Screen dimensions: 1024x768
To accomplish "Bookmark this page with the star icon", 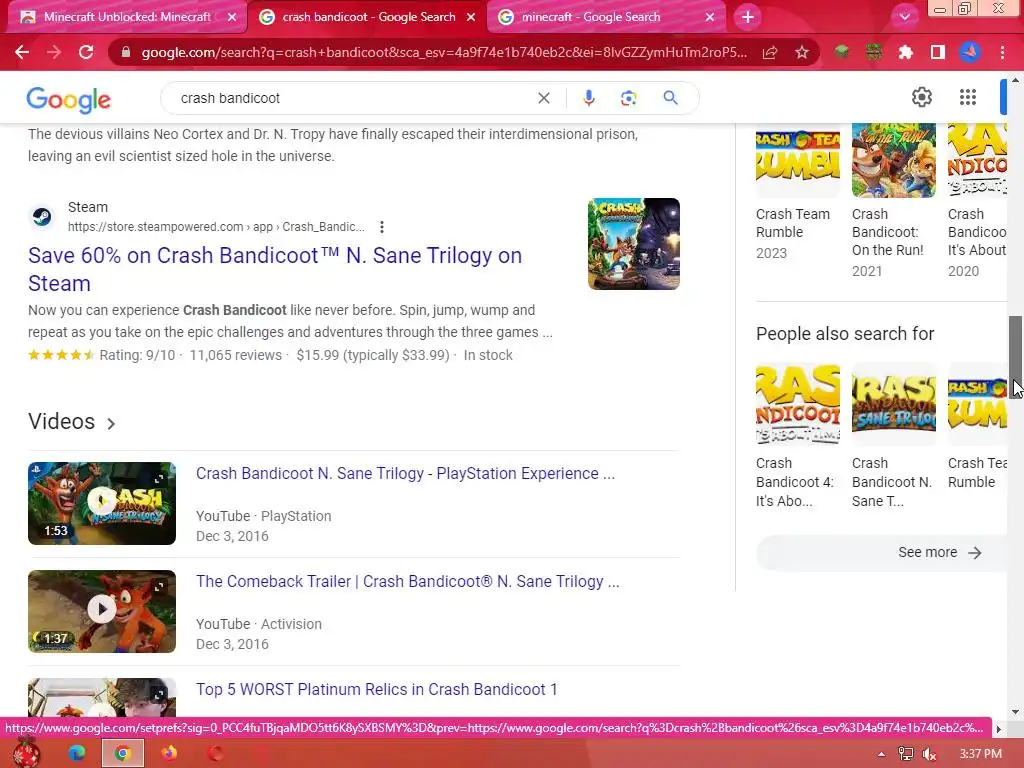I will (x=802, y=52).
